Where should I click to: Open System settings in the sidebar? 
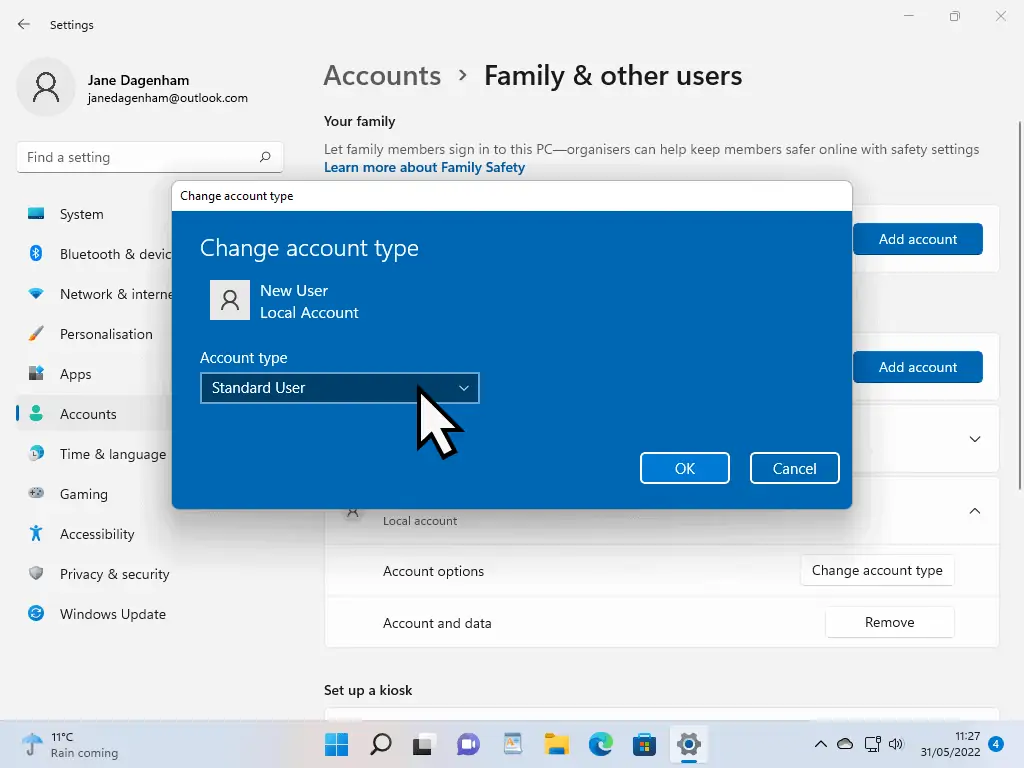(80, 213)
